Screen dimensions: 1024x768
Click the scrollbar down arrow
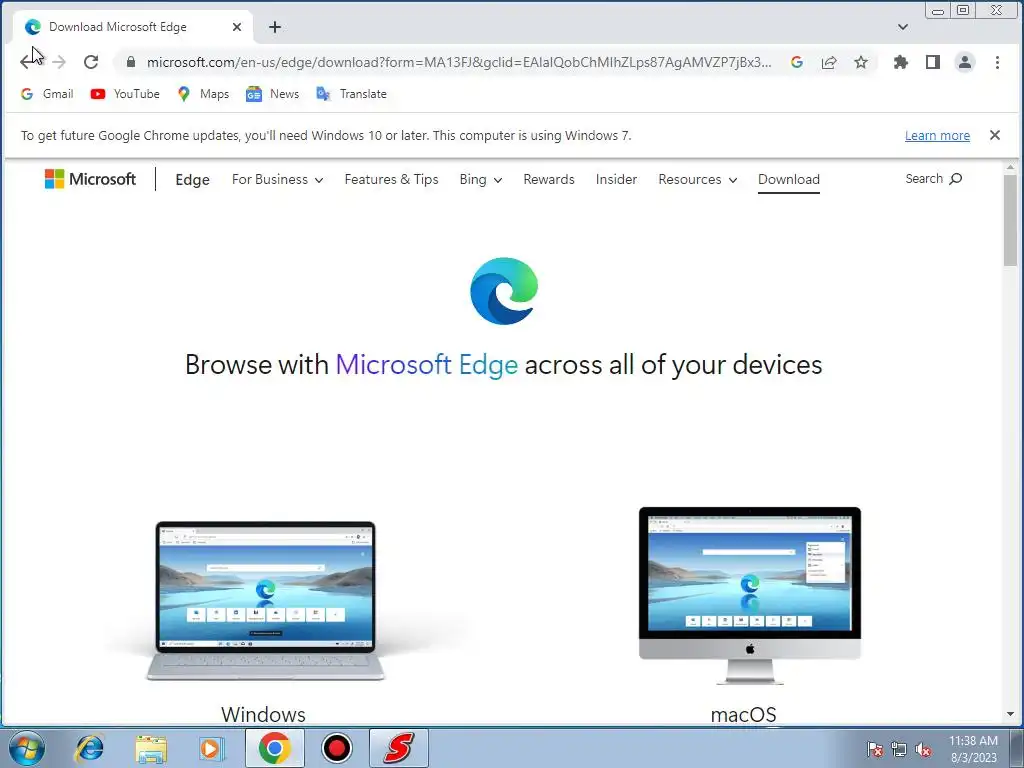pos(1010,714)
